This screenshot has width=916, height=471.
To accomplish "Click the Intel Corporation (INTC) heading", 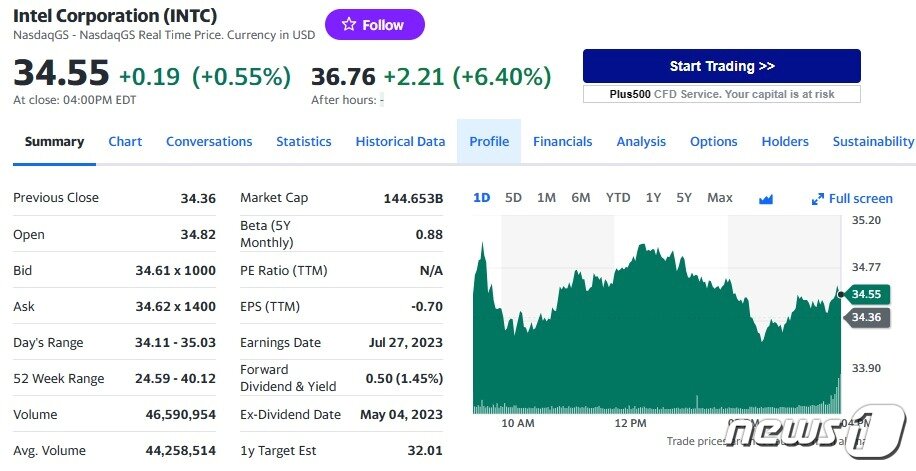I will tap(115, 16).
